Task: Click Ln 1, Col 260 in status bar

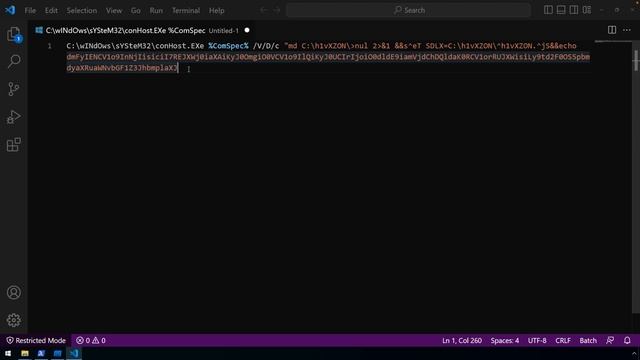Action: (x=462, y=340)
